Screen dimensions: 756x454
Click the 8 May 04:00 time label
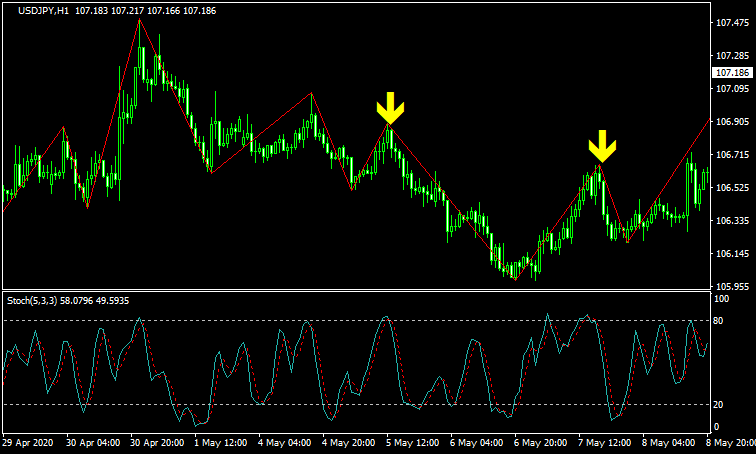[668, 442]
